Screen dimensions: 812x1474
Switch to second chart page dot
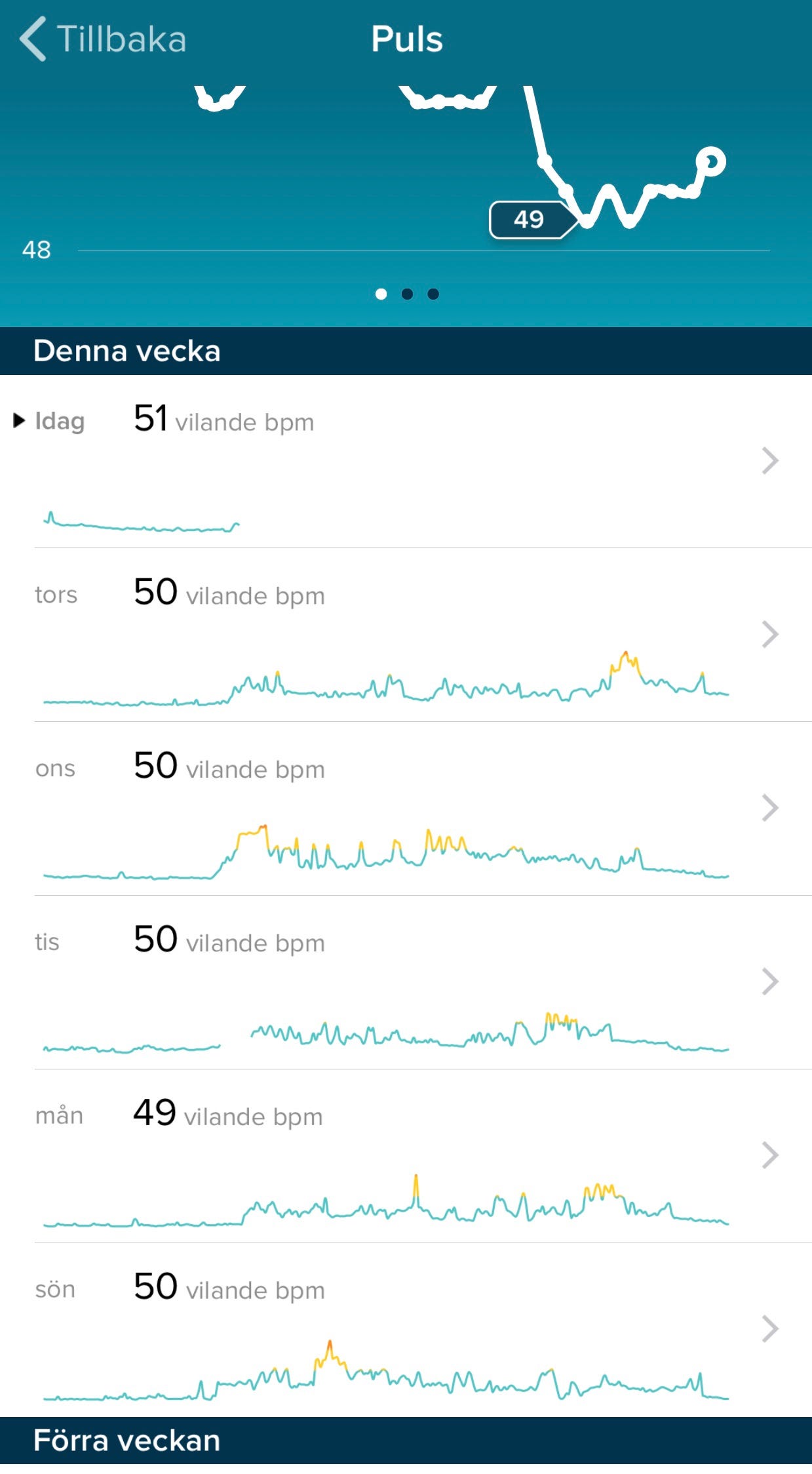pyautogui.click(x=407, y=294)
